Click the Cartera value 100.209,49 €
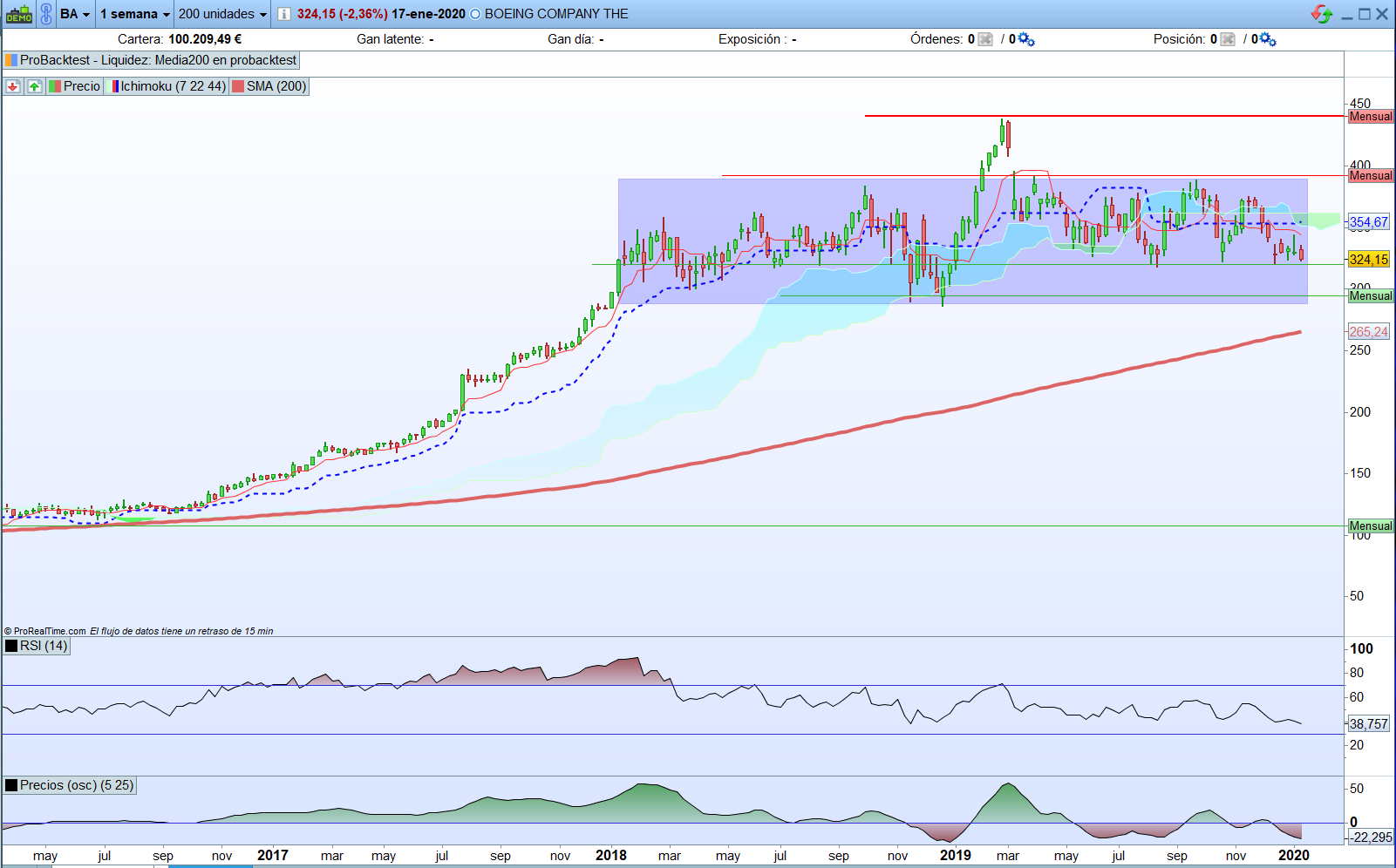The image size is (1396, 868). coord(205,39)
